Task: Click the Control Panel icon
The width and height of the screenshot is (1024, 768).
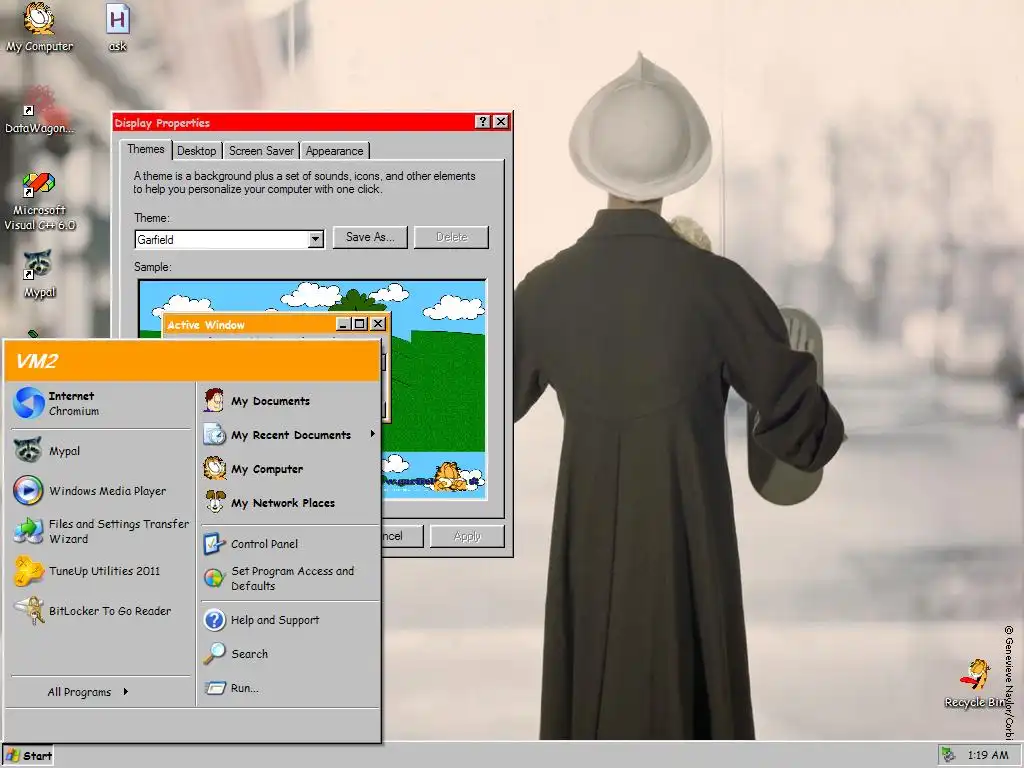Action: 214,543
